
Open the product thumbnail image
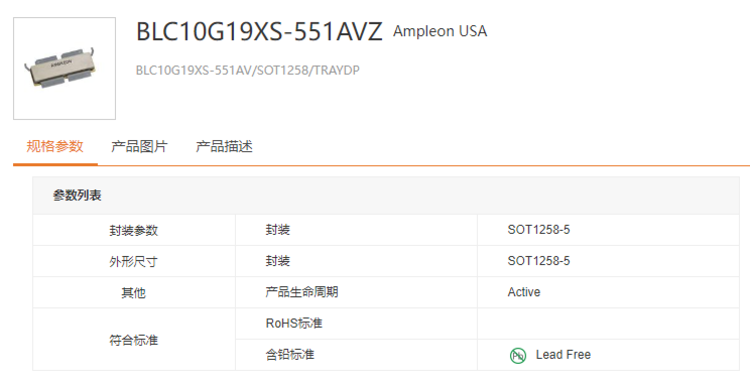pyautogui.click(x=65, y=68)
